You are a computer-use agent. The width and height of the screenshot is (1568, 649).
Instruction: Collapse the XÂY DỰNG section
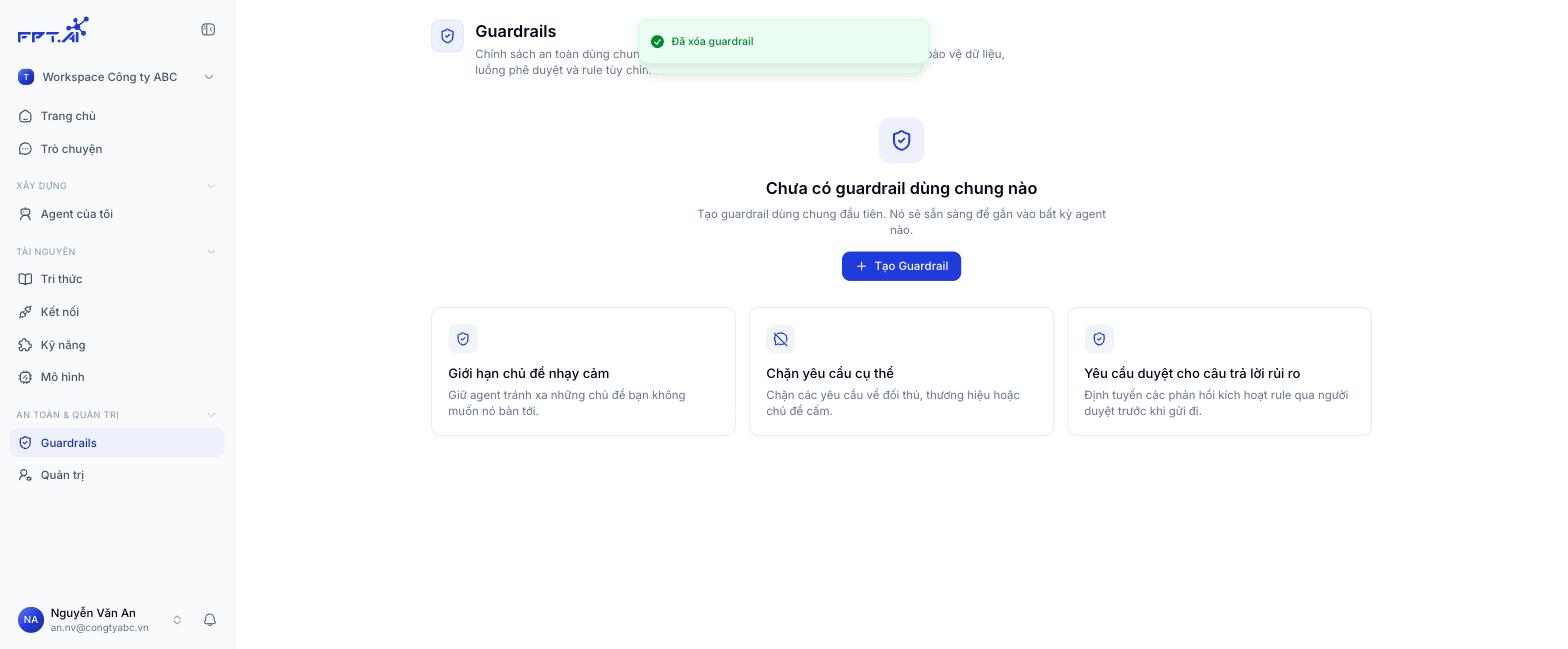click(211, 186)
